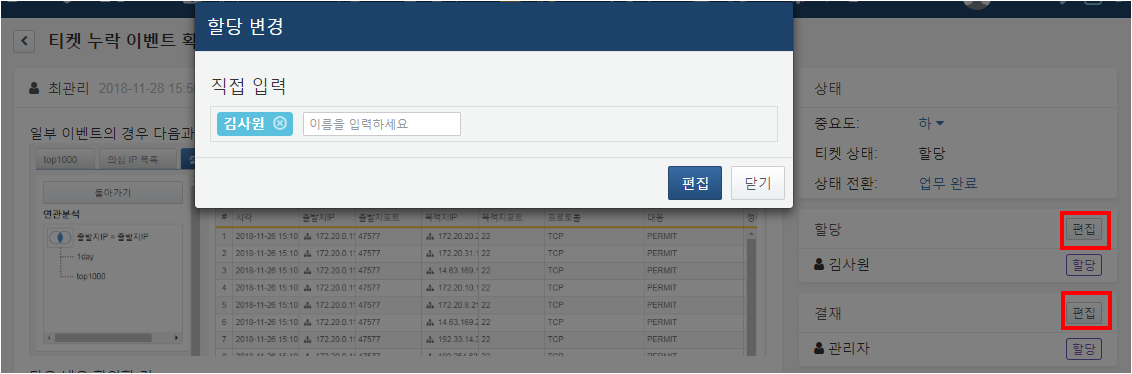Image resolution: width=1132 pixels, height=374 pixels.
Task: Click the 할당 button next to 관리자
Action: click(x=1084, y=349)
